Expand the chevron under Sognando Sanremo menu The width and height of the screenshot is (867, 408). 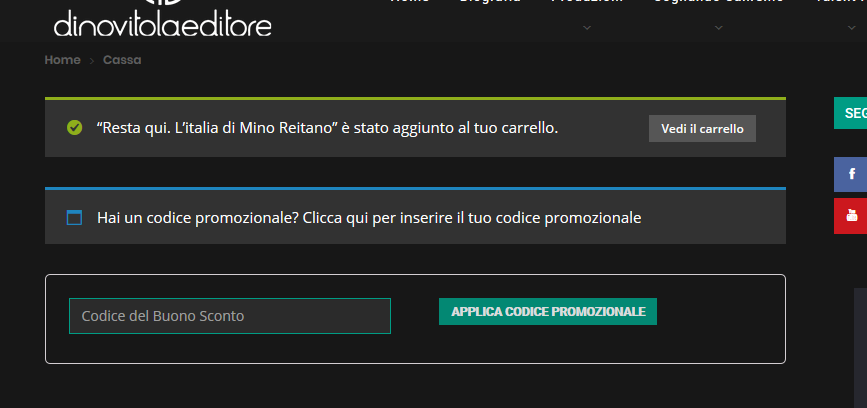(x=718, y=28)
